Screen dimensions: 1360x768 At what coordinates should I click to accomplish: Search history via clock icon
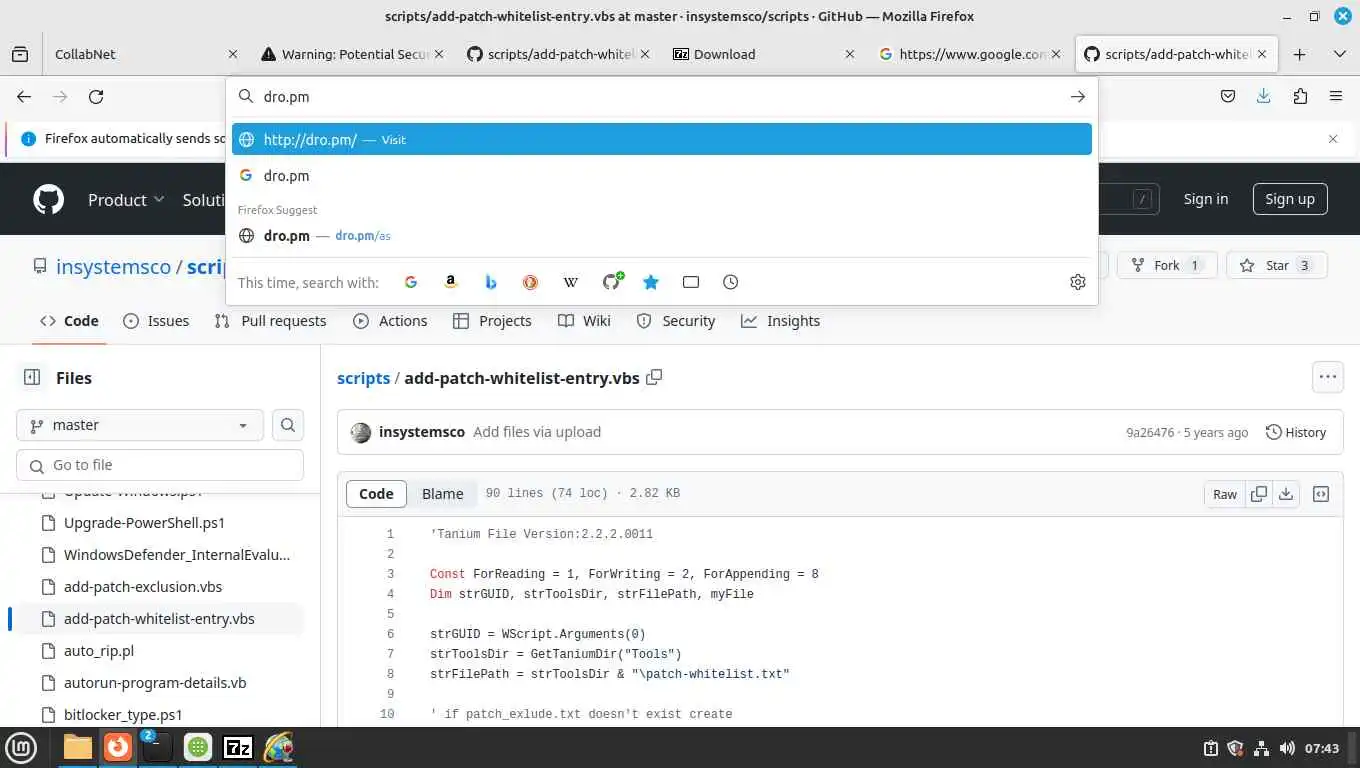click(x=731, y=282)
